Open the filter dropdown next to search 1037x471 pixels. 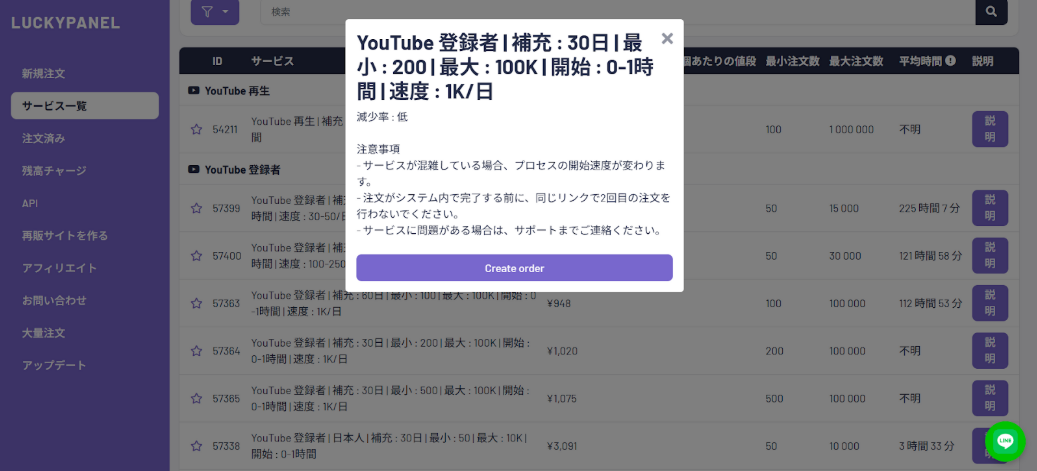point(215,12)
